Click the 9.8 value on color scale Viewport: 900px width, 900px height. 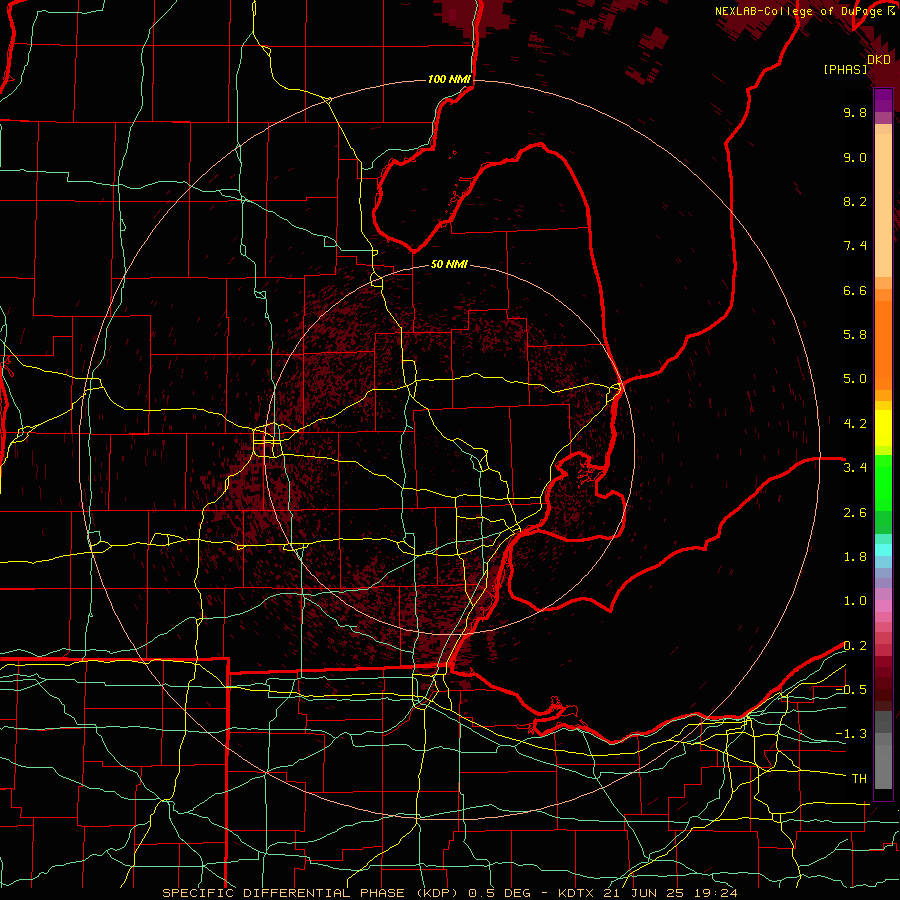tap(855, 112)
